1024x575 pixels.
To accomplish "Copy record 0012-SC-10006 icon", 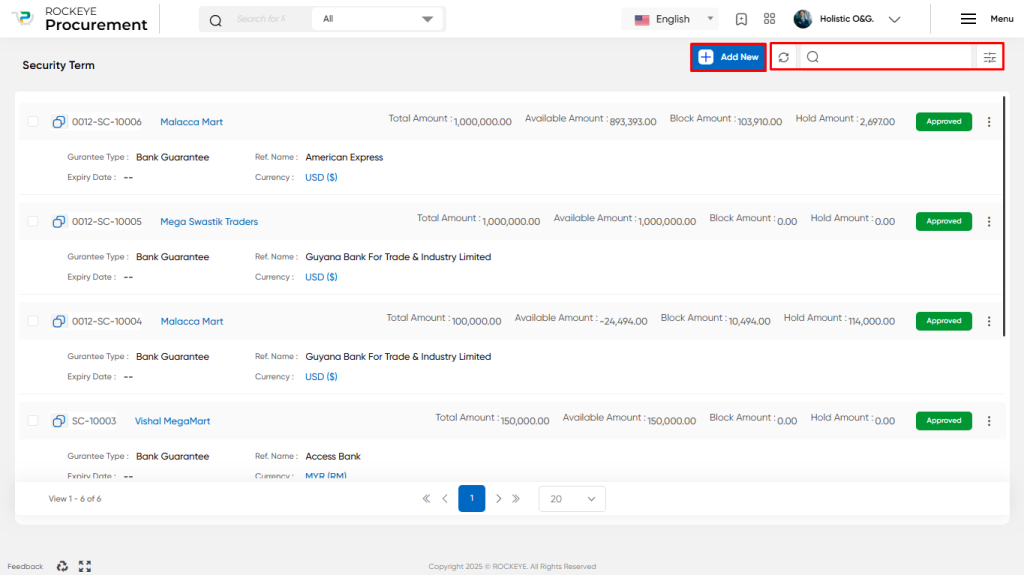I will tap(59, 122).
